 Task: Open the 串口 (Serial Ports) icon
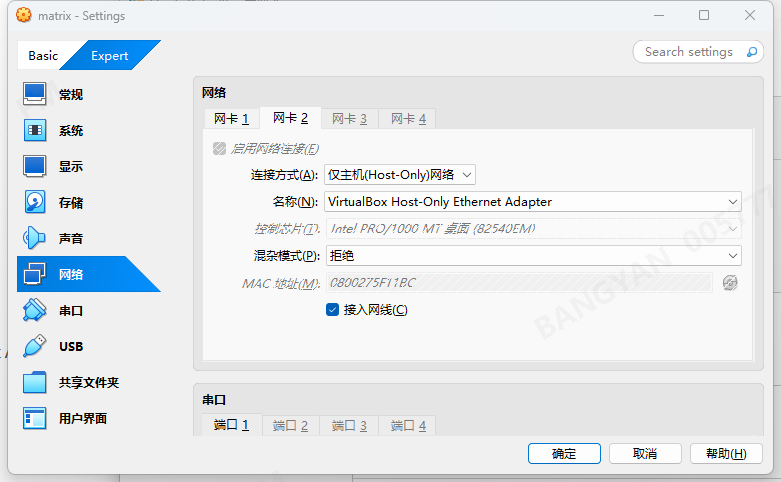pyautogui.click(x=34, y=310)
